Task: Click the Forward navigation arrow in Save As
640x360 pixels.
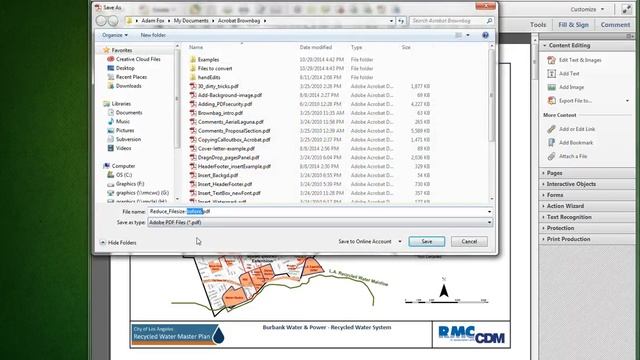Action: pos(113,20)
